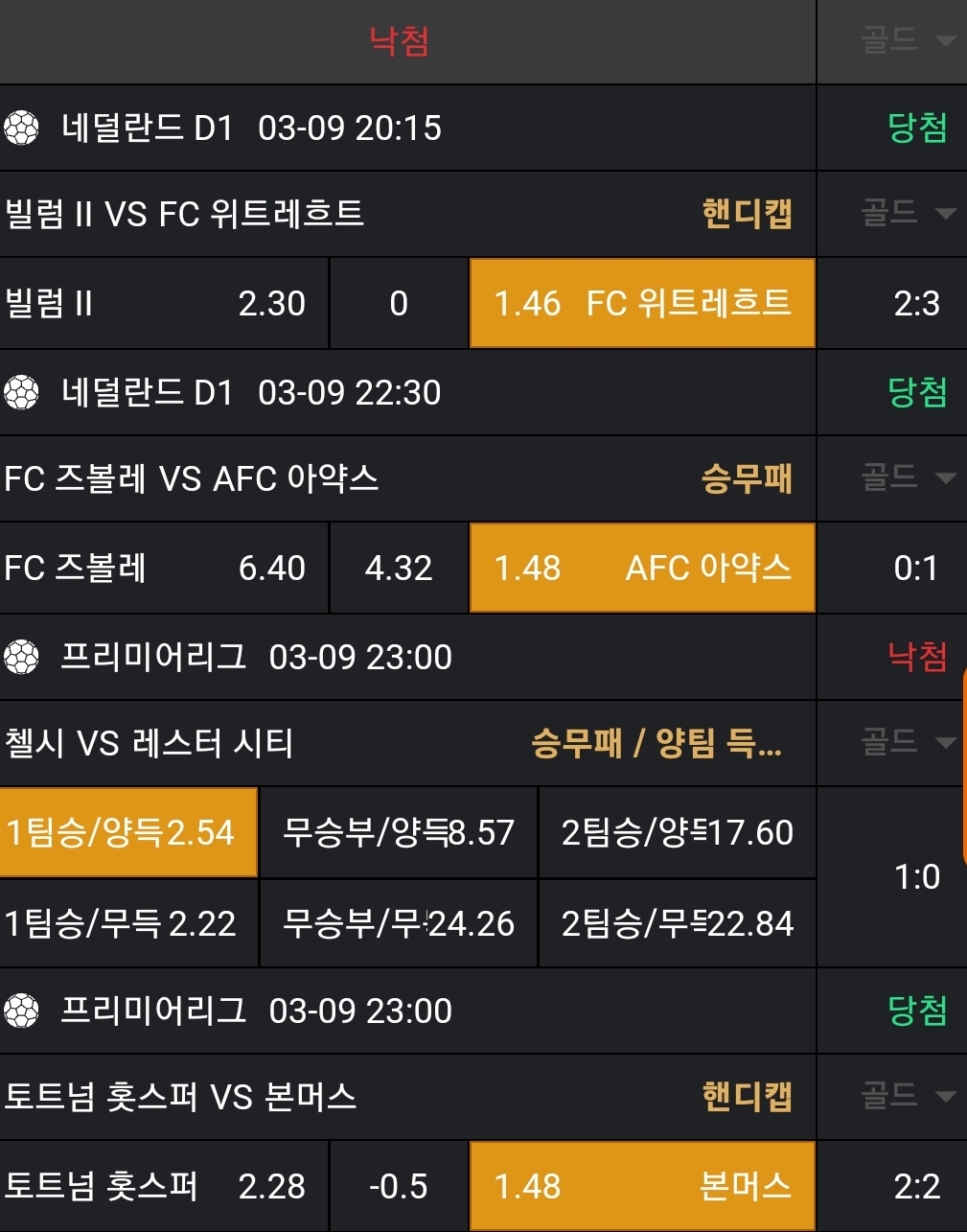Open the top 골드 dropdown in header
The height and width of the screenshot is (1232, 967).
pyautogui.click(x=908, y=40)
